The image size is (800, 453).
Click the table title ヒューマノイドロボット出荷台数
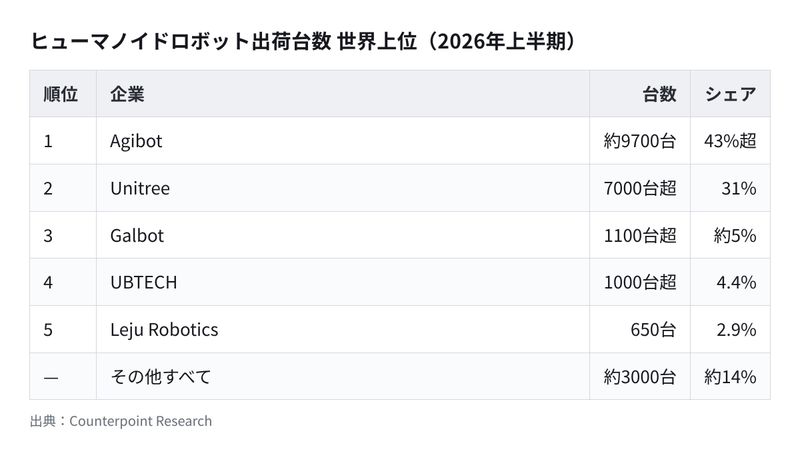[x=181, y=41]
